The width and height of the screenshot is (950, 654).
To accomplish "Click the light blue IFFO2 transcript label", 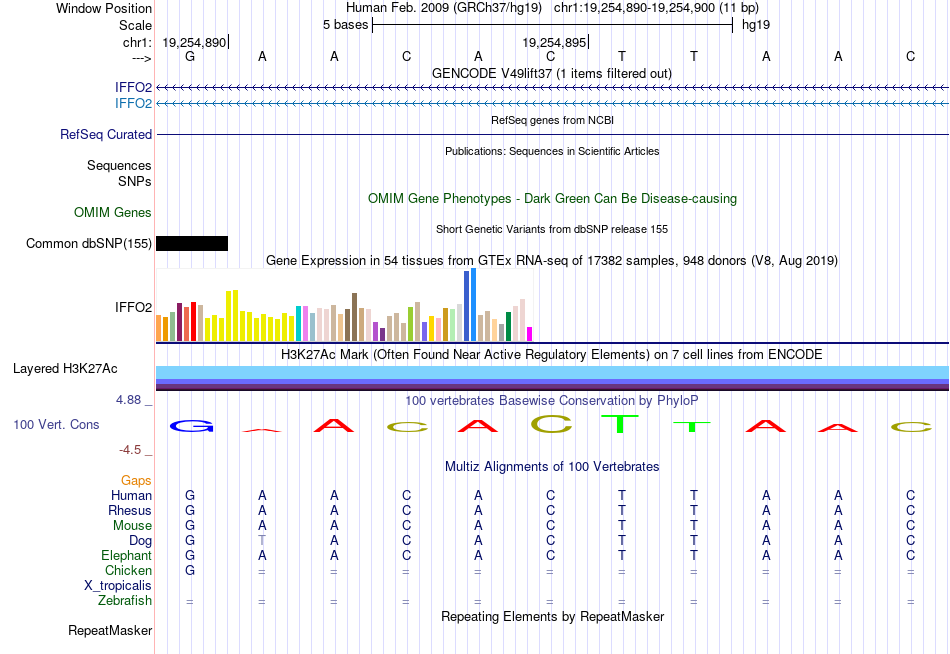I will point(133,103).
